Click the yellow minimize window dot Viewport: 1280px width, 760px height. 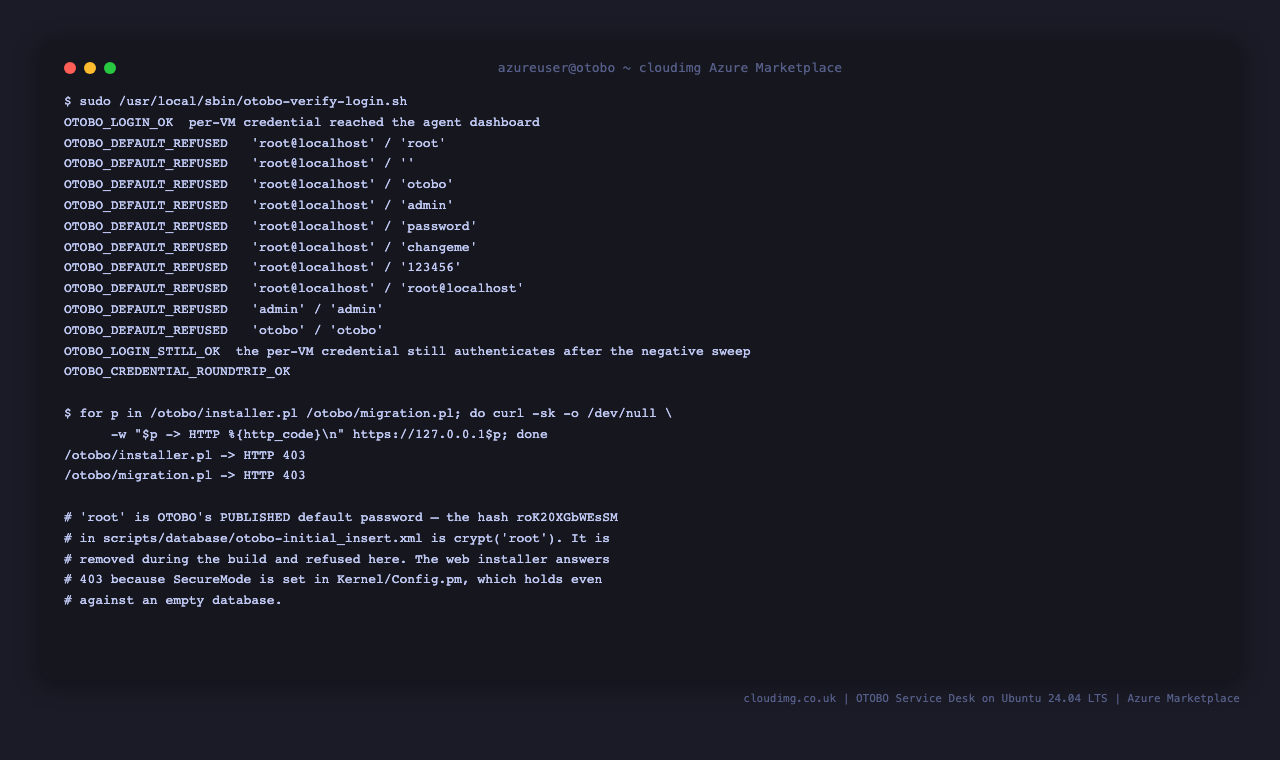pos(90,68)
